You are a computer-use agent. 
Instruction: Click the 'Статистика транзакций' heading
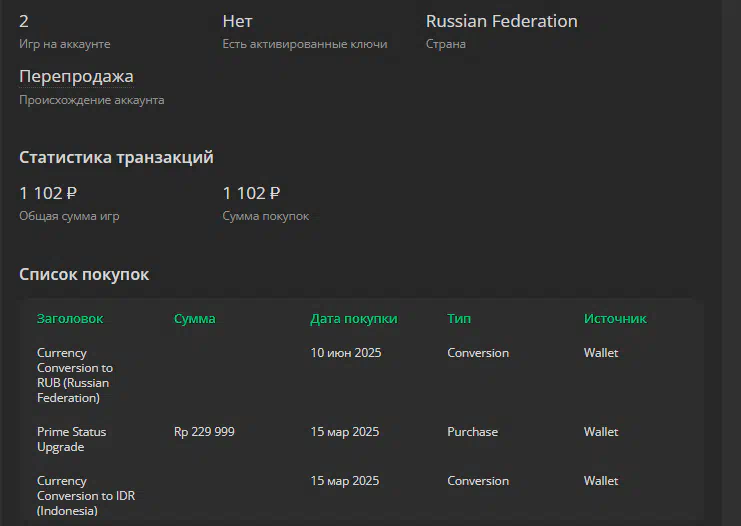pos(116,157)
